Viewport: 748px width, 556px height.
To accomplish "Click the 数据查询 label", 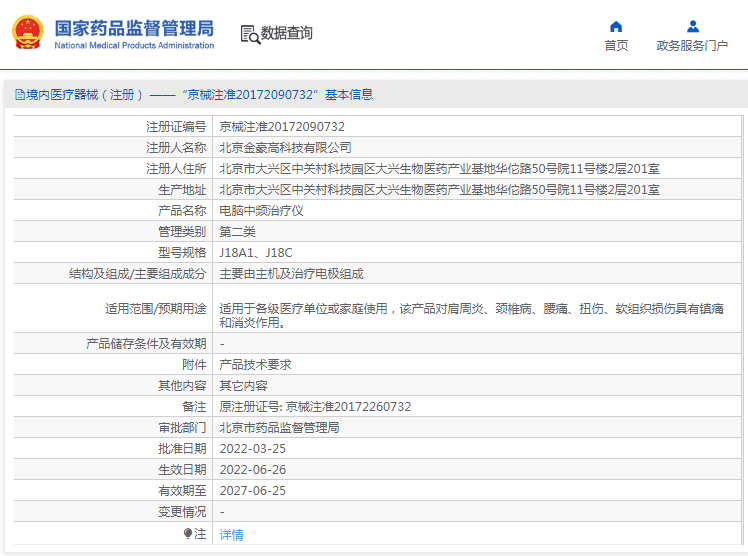I will pyautogui.click(x=286, y=33).
